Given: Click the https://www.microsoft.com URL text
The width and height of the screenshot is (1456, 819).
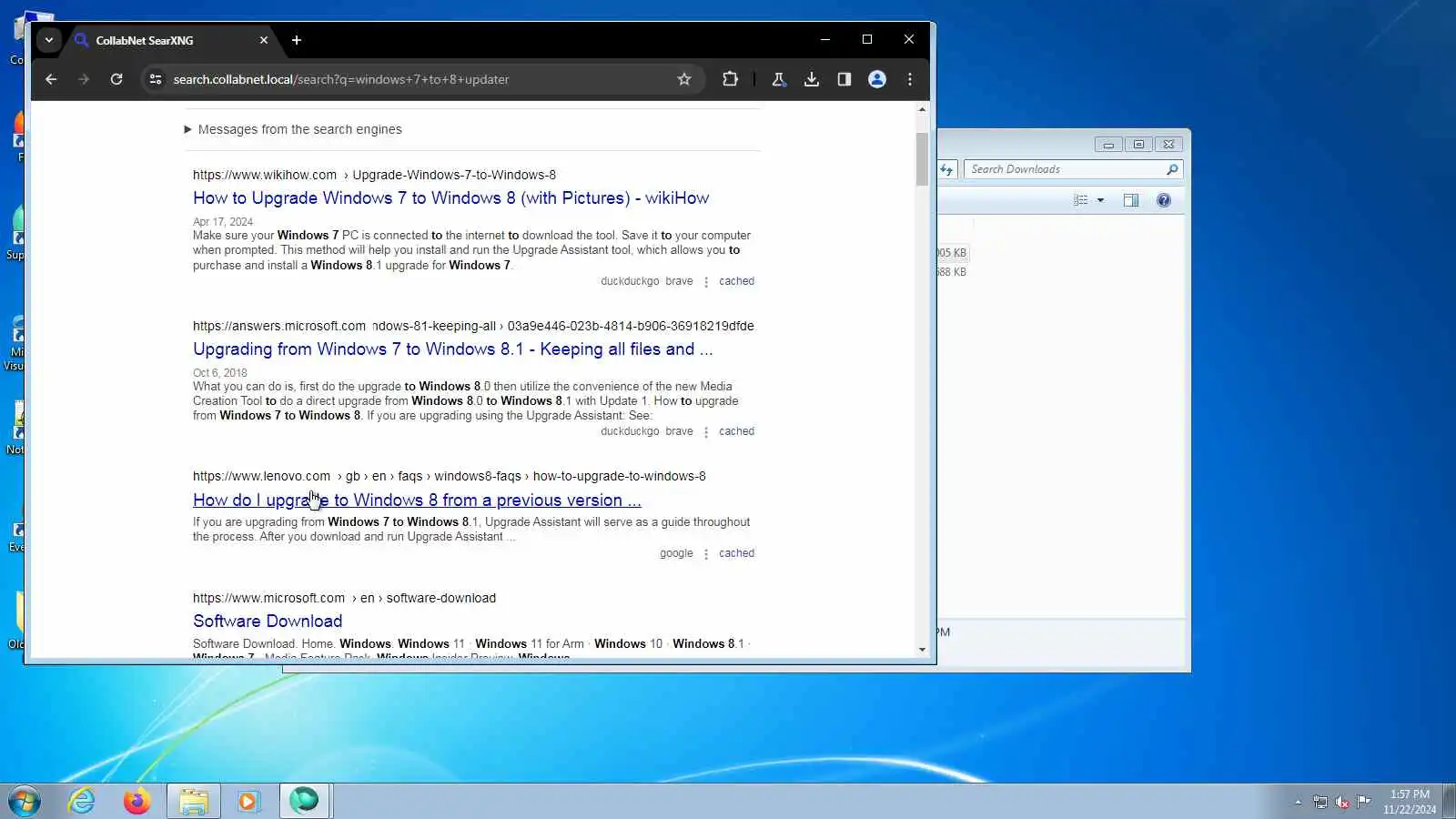Looking at the screenshot, I should point(268,598).
